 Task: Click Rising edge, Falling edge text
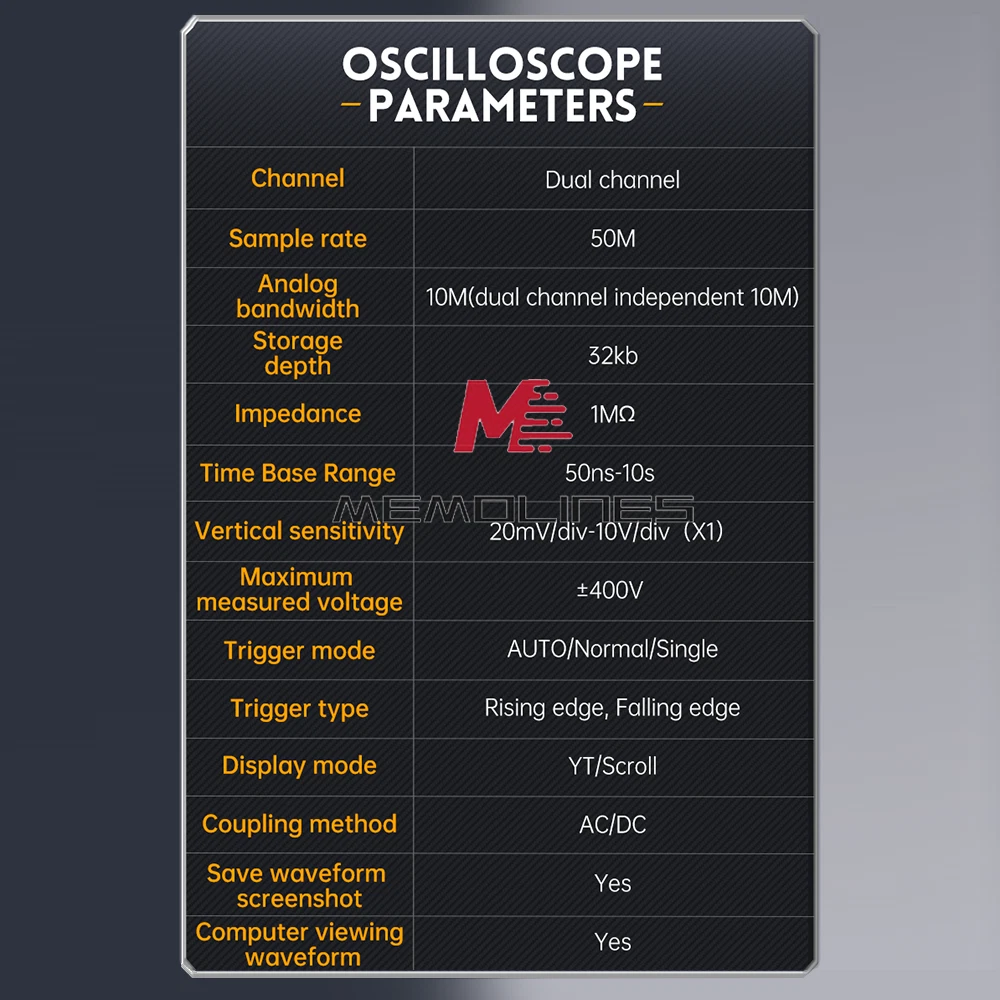point(612,708)
